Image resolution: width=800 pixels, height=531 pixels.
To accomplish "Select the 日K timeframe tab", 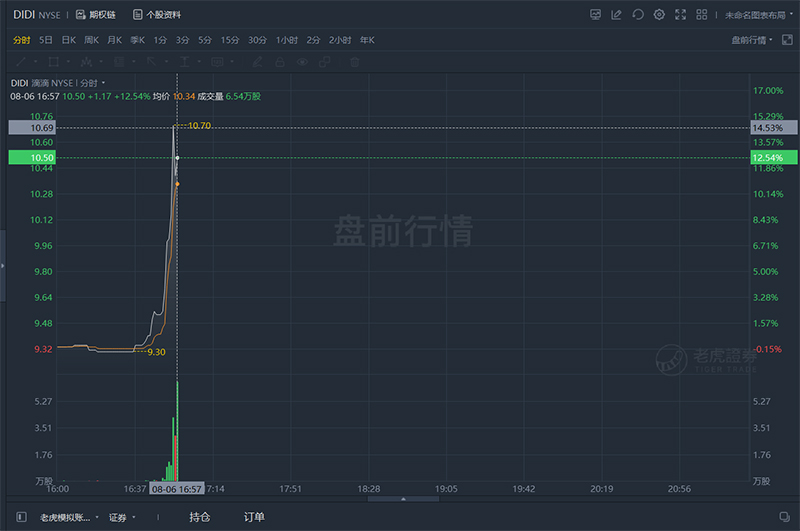I will (x=68, y=40).
